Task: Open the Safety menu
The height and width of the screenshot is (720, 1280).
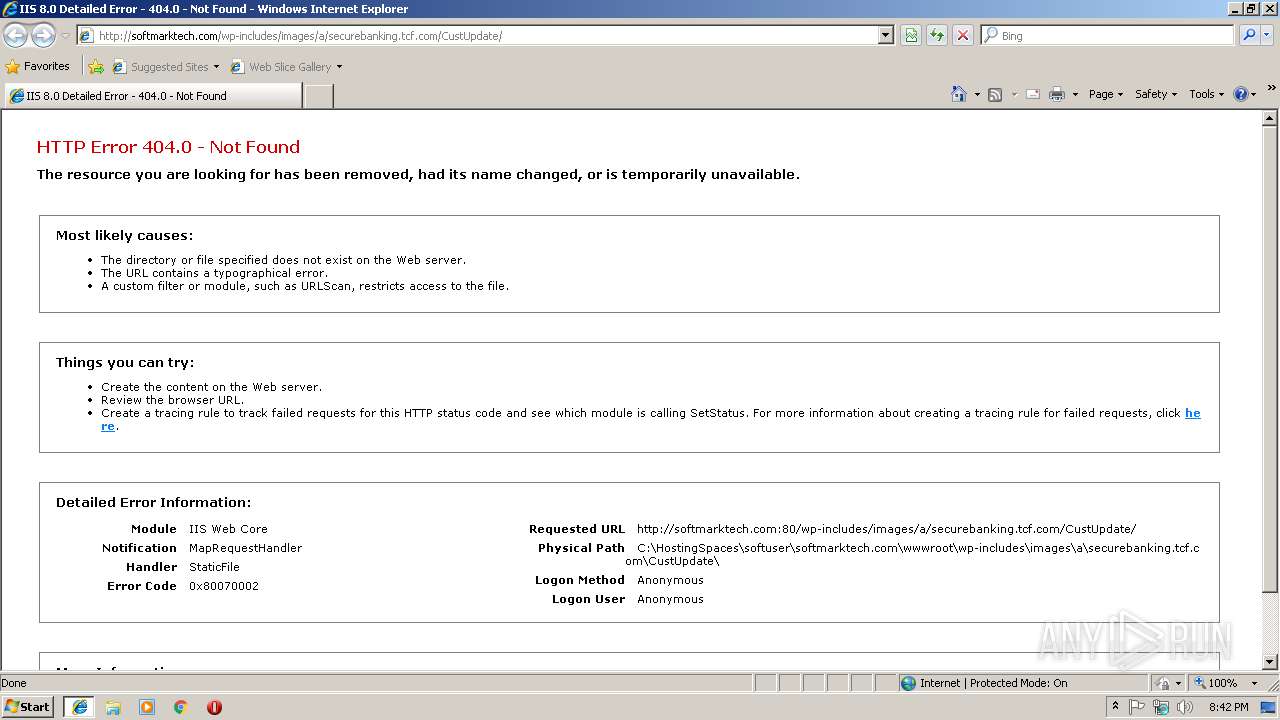Action: click(x=1155, y=94)
